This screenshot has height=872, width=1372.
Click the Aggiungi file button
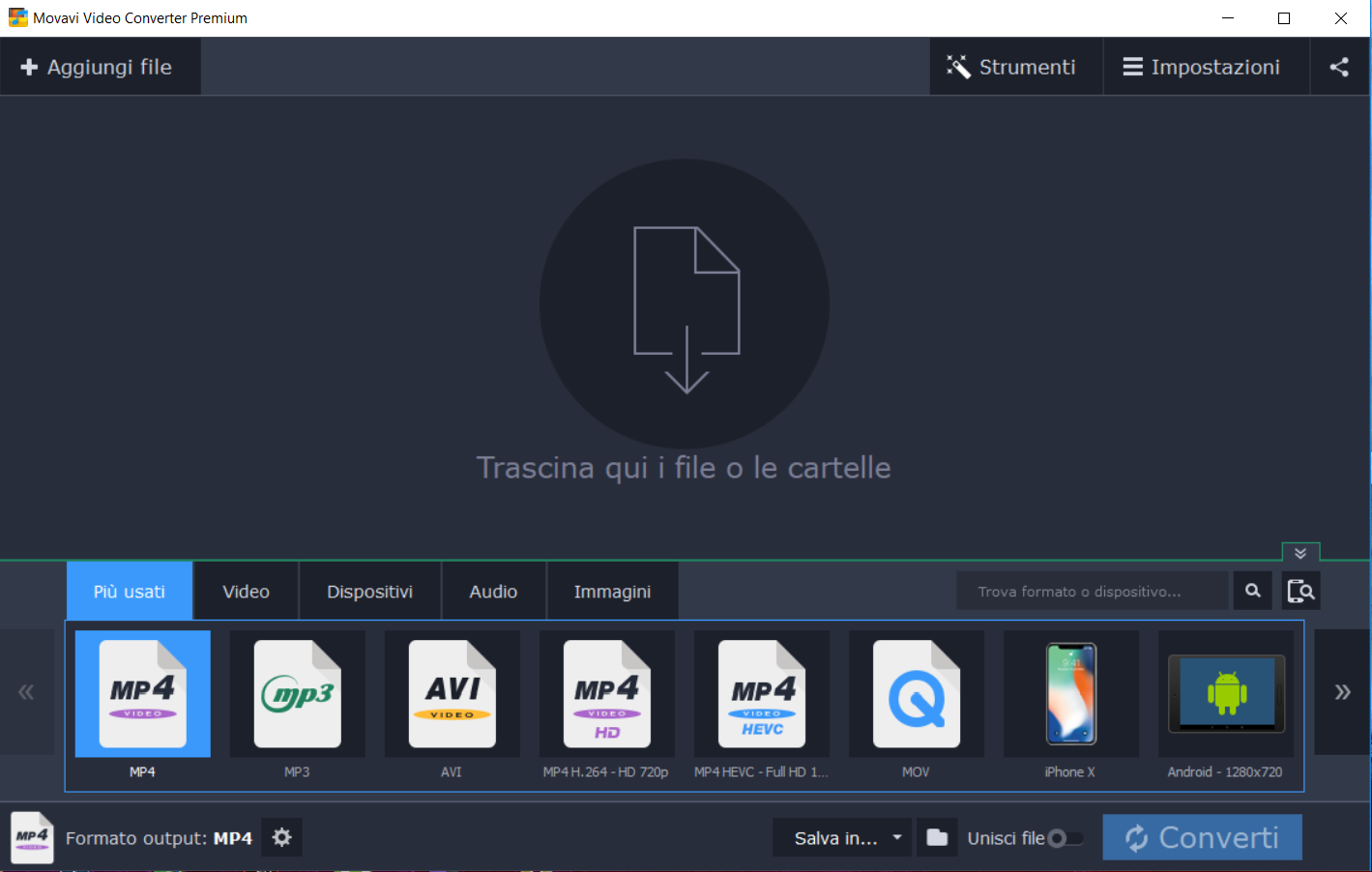click(101, 67)
